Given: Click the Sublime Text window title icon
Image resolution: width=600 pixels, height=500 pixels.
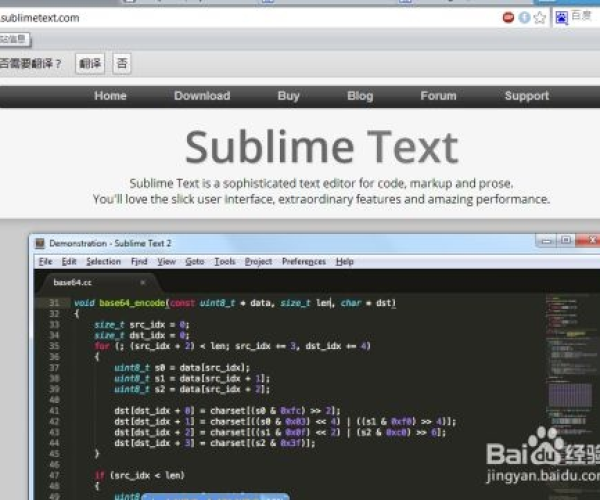Looking at the screenshot, I should pos(40,243).
